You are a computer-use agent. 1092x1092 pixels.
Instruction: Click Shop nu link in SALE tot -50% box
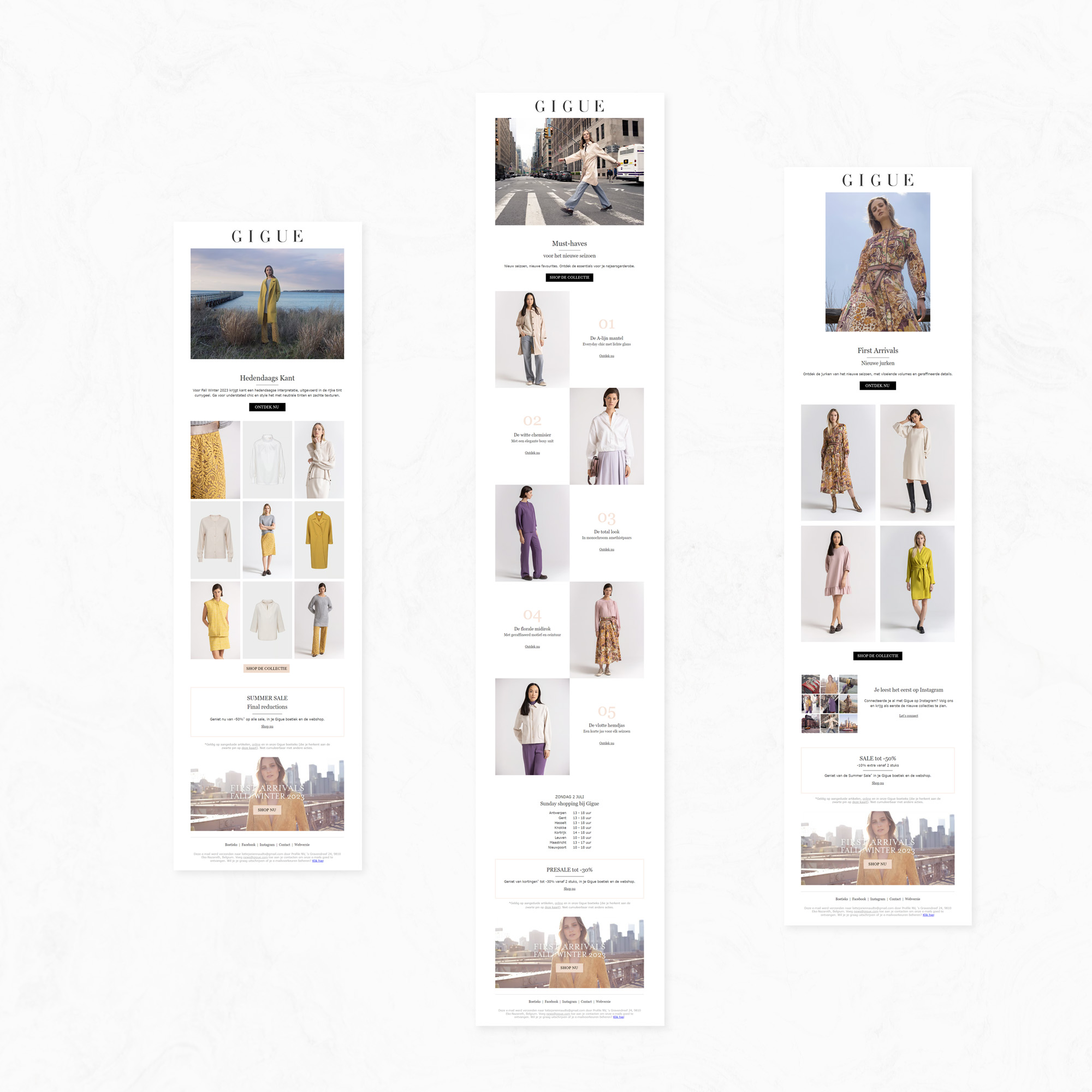coord(877,783)
